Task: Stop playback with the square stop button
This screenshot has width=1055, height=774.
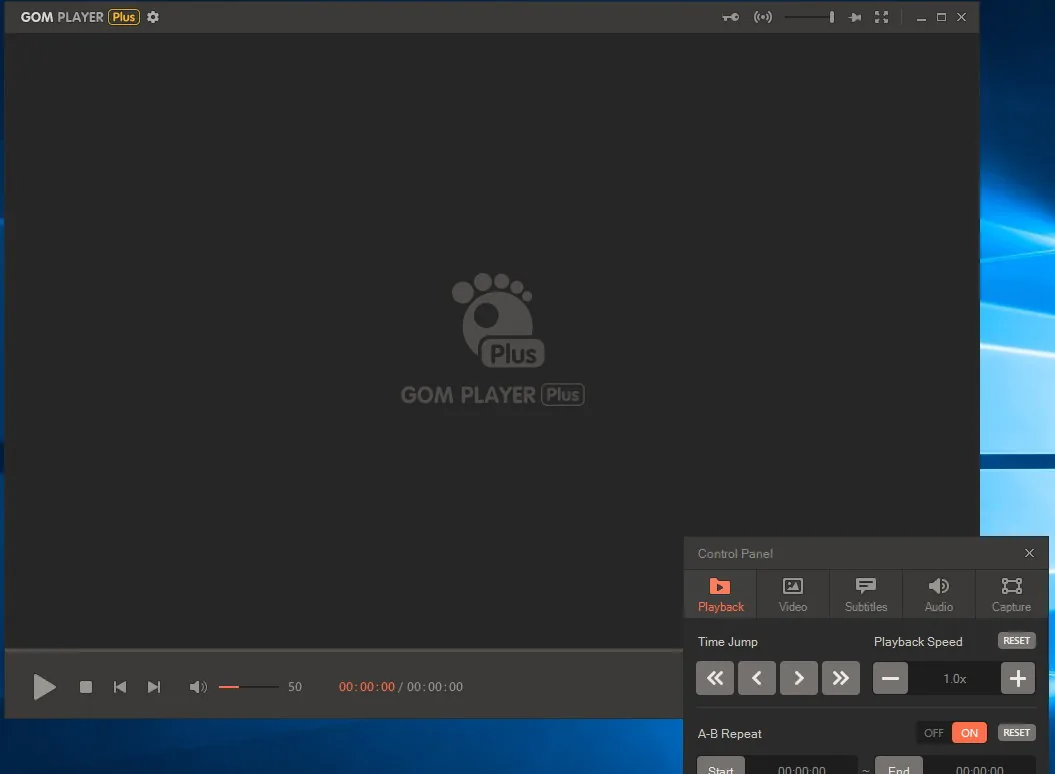Action: 85,687
